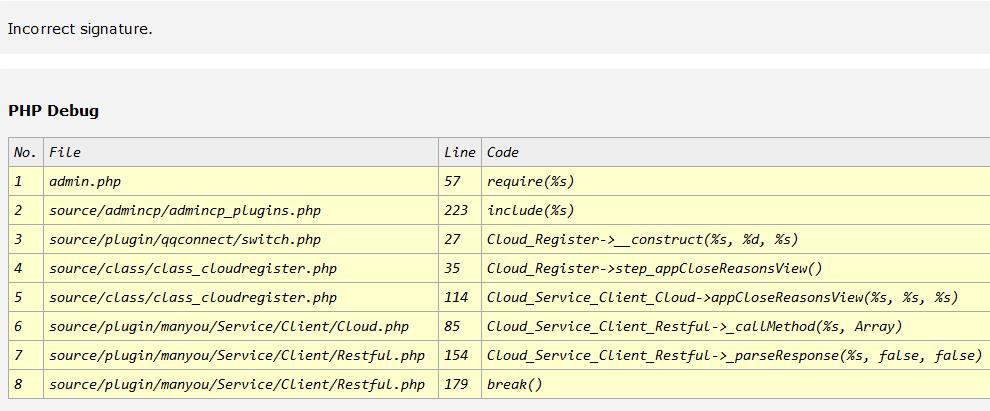This screenshot has height=411, width=990.
Task: Select source/admincp/admincp_plugins.php file entry
Action: pyautogui.click(x=185, y=210)
